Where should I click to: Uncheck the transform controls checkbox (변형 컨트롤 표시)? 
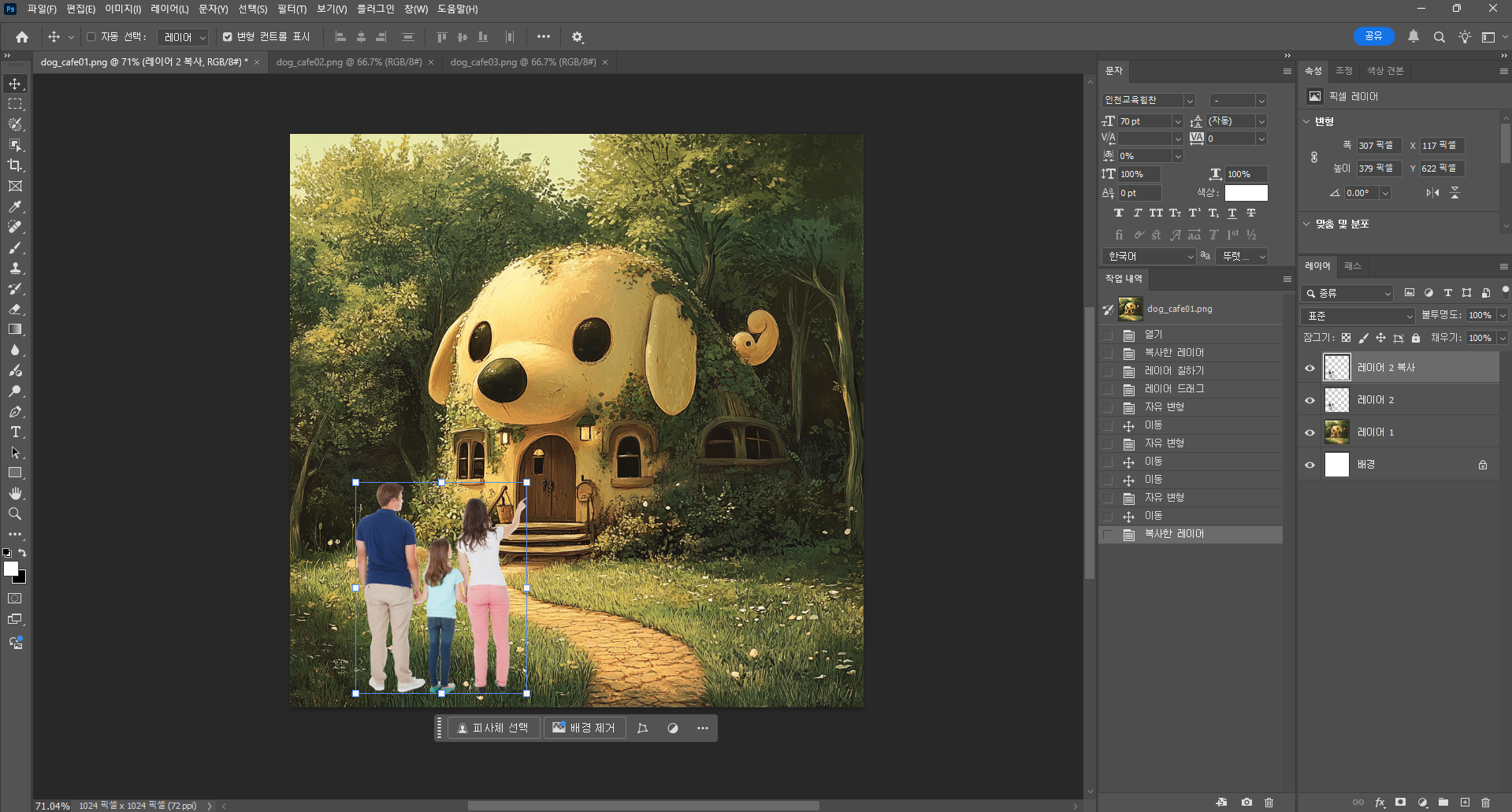click(228, 37)
